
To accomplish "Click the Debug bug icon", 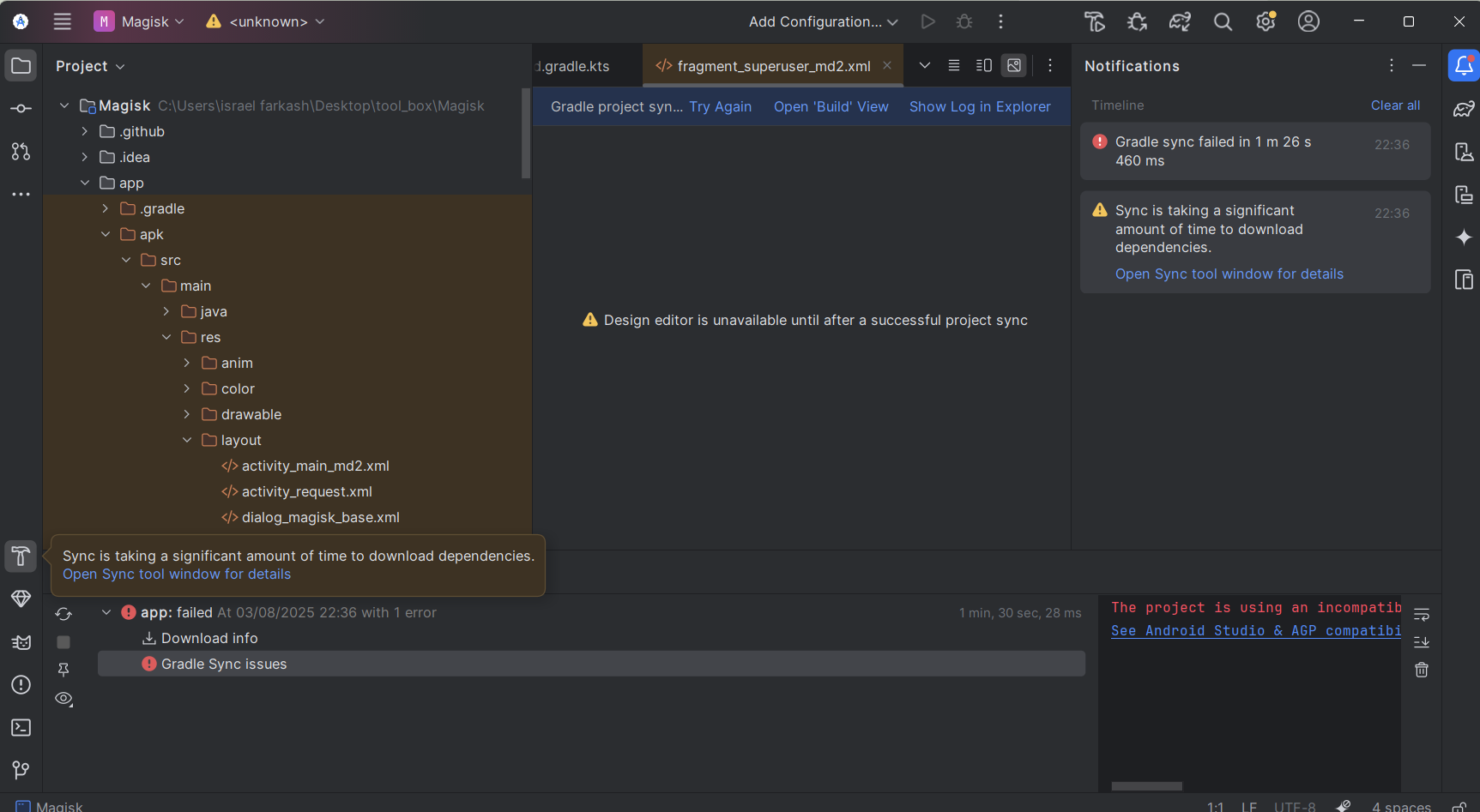I will click(x=964, y=21).
